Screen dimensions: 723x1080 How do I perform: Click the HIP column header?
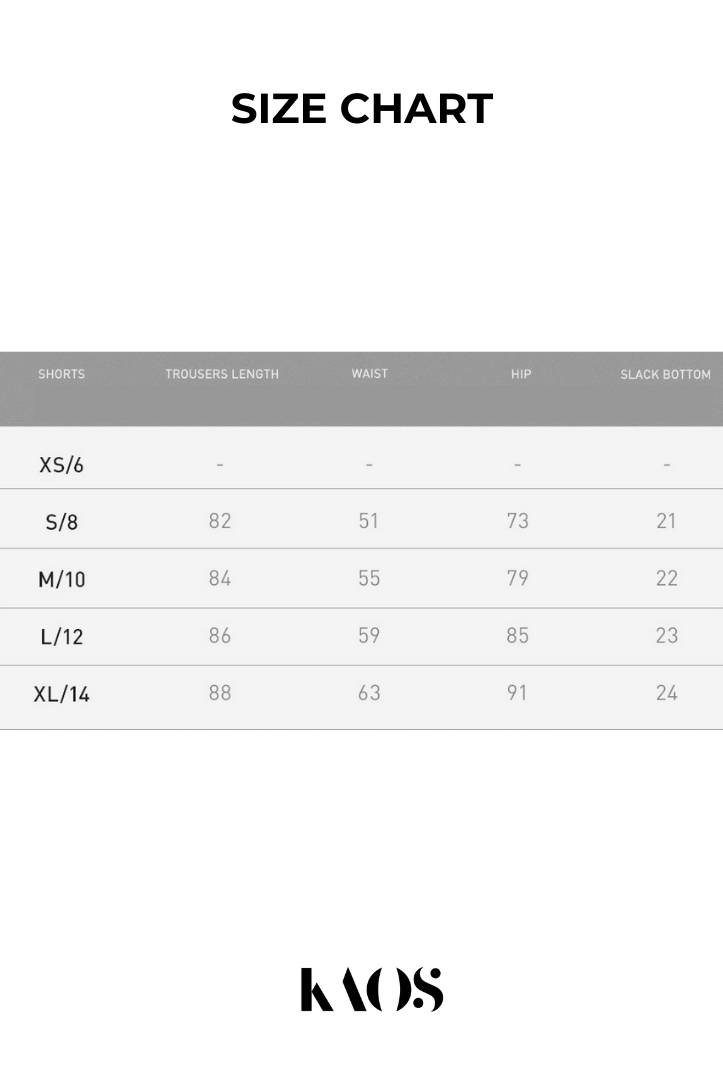pyautogui.click(x=521, y=375)
